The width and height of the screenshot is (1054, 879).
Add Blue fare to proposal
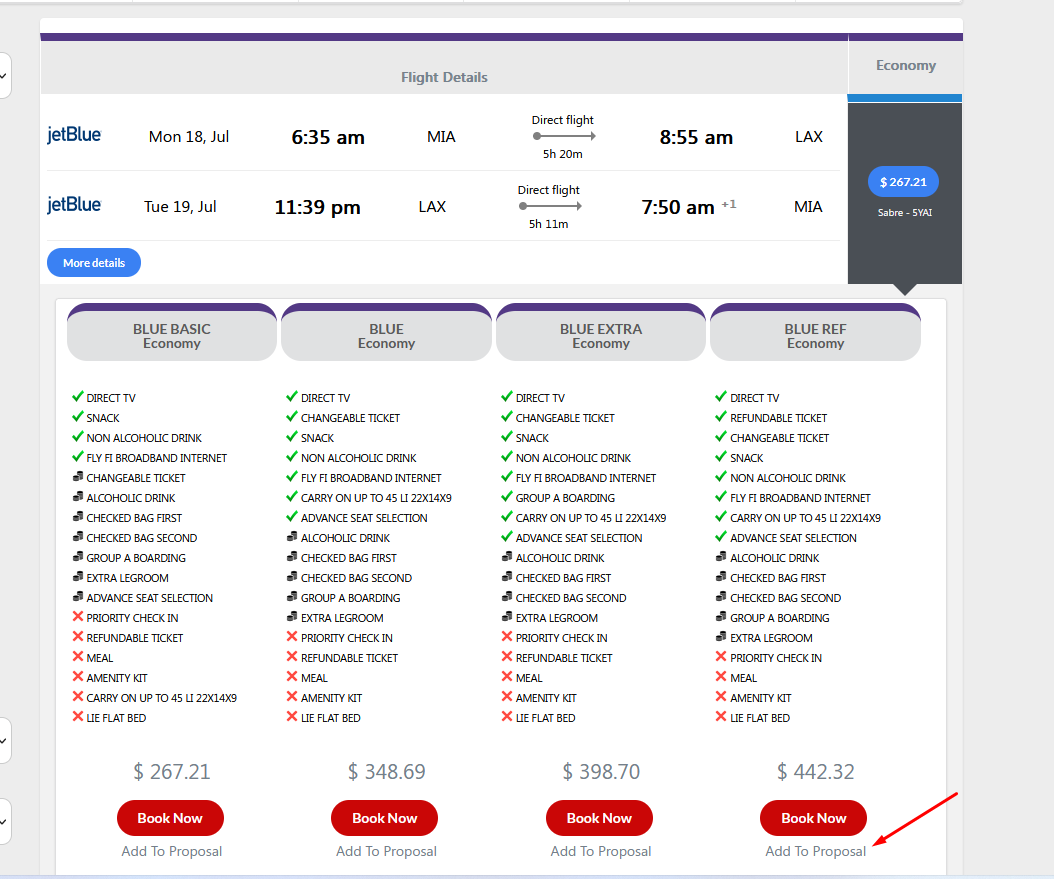387,851
